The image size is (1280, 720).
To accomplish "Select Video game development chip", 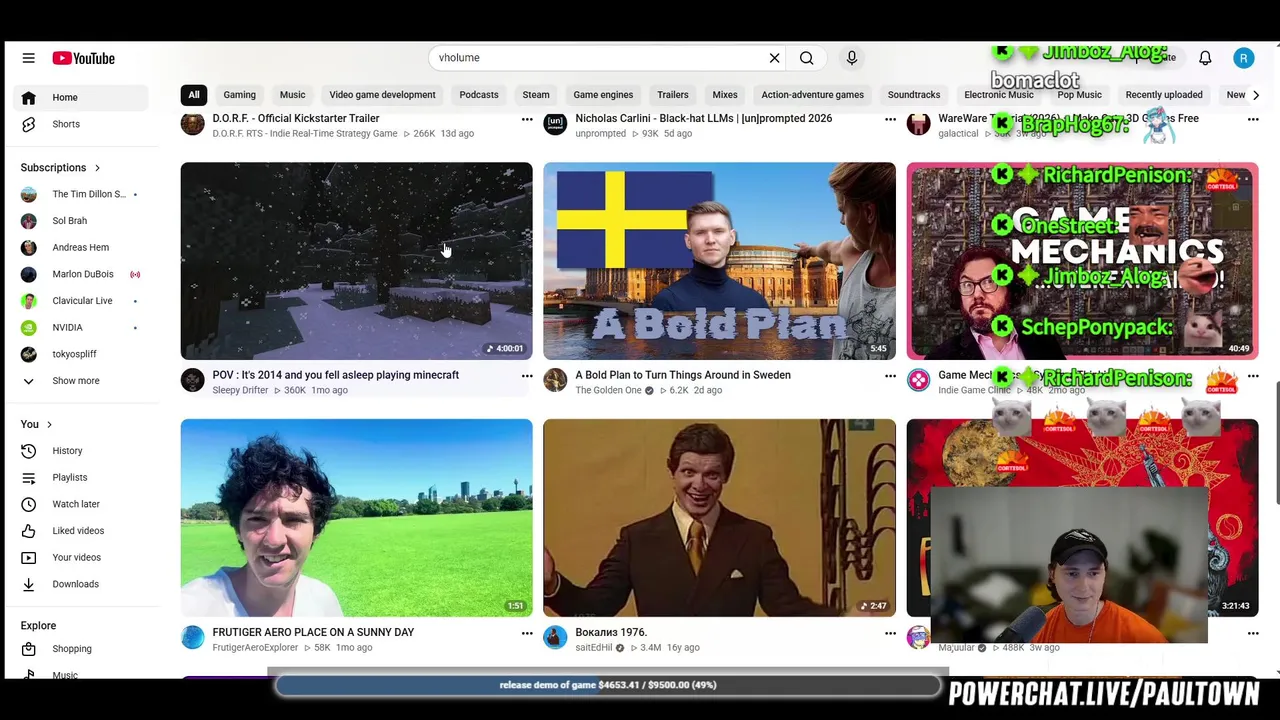I will point(382,95).
